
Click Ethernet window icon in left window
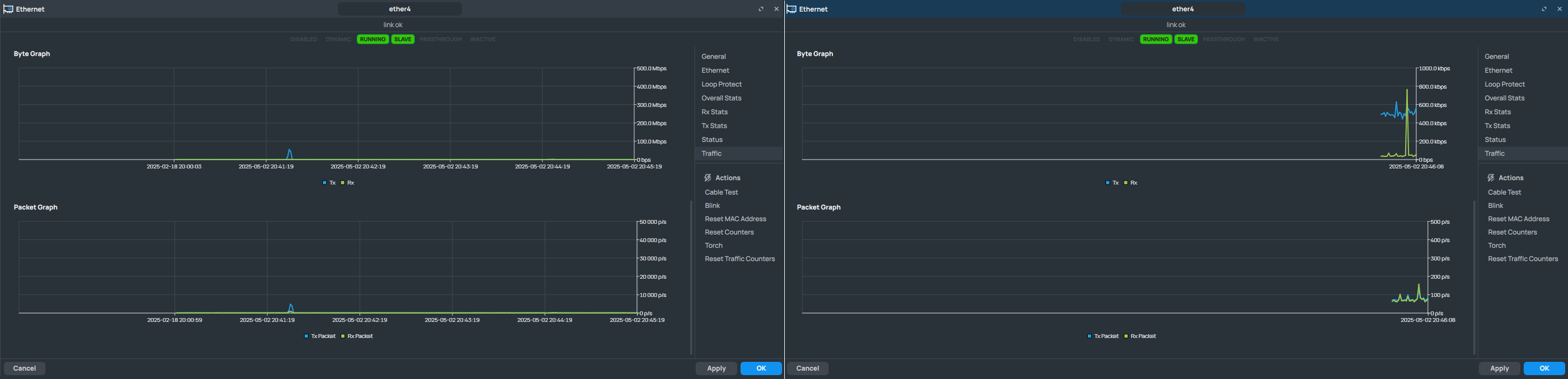point(8,9)
